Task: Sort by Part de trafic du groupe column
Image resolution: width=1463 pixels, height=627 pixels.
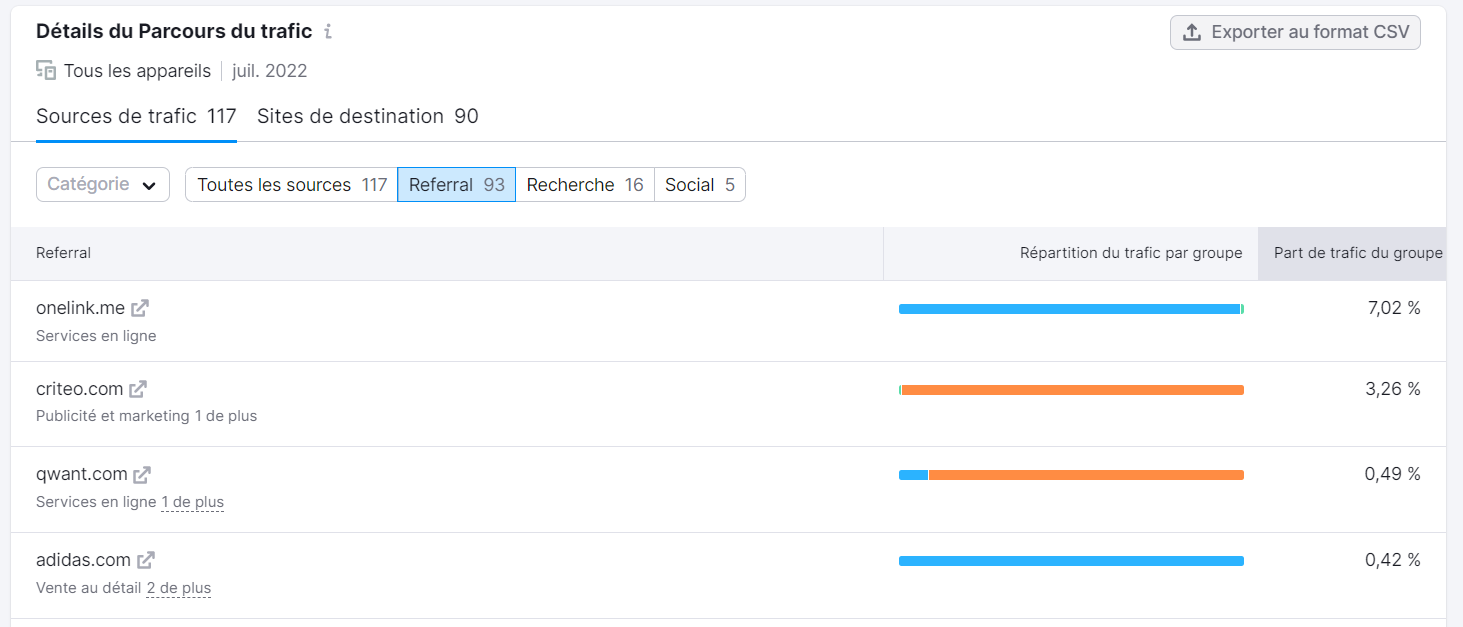Action: point(1357,253)
